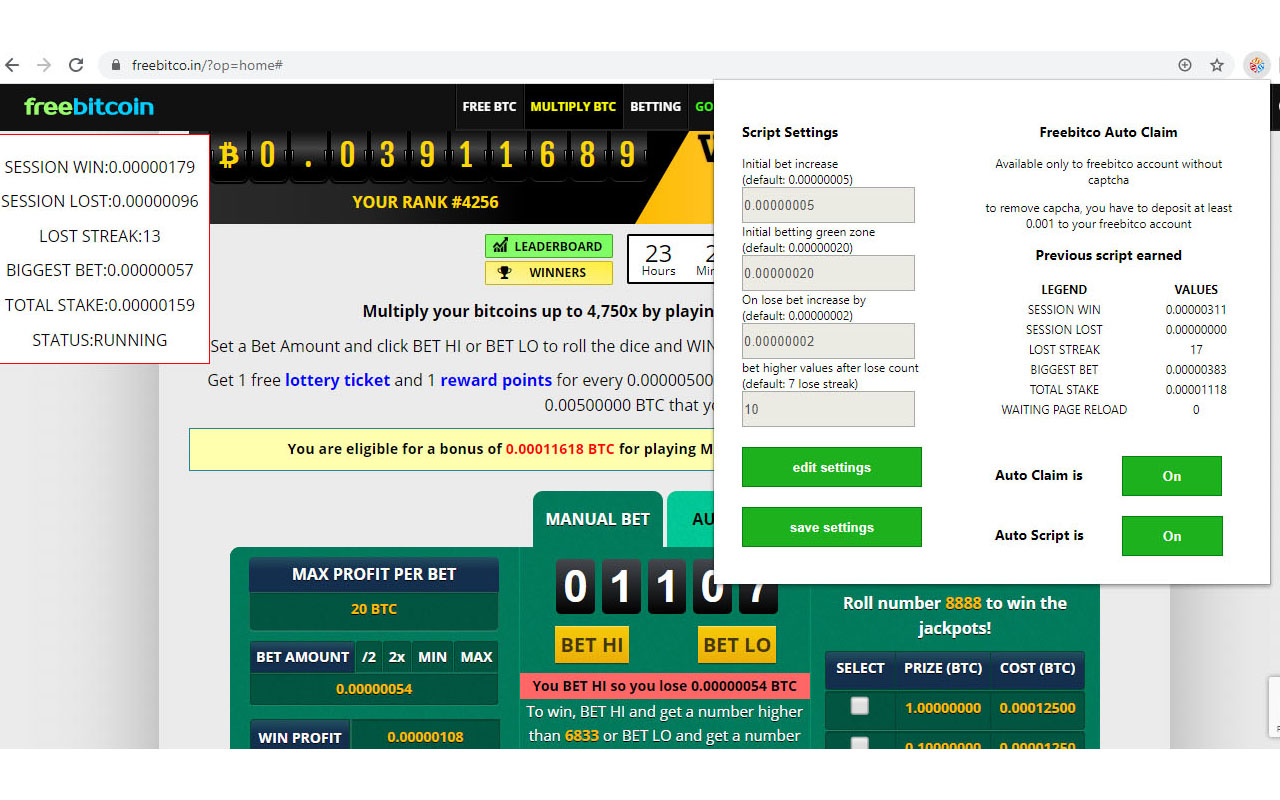Bookmark page with the star icon
This screenshot has height=800, width=1280.
(1217, 65)
